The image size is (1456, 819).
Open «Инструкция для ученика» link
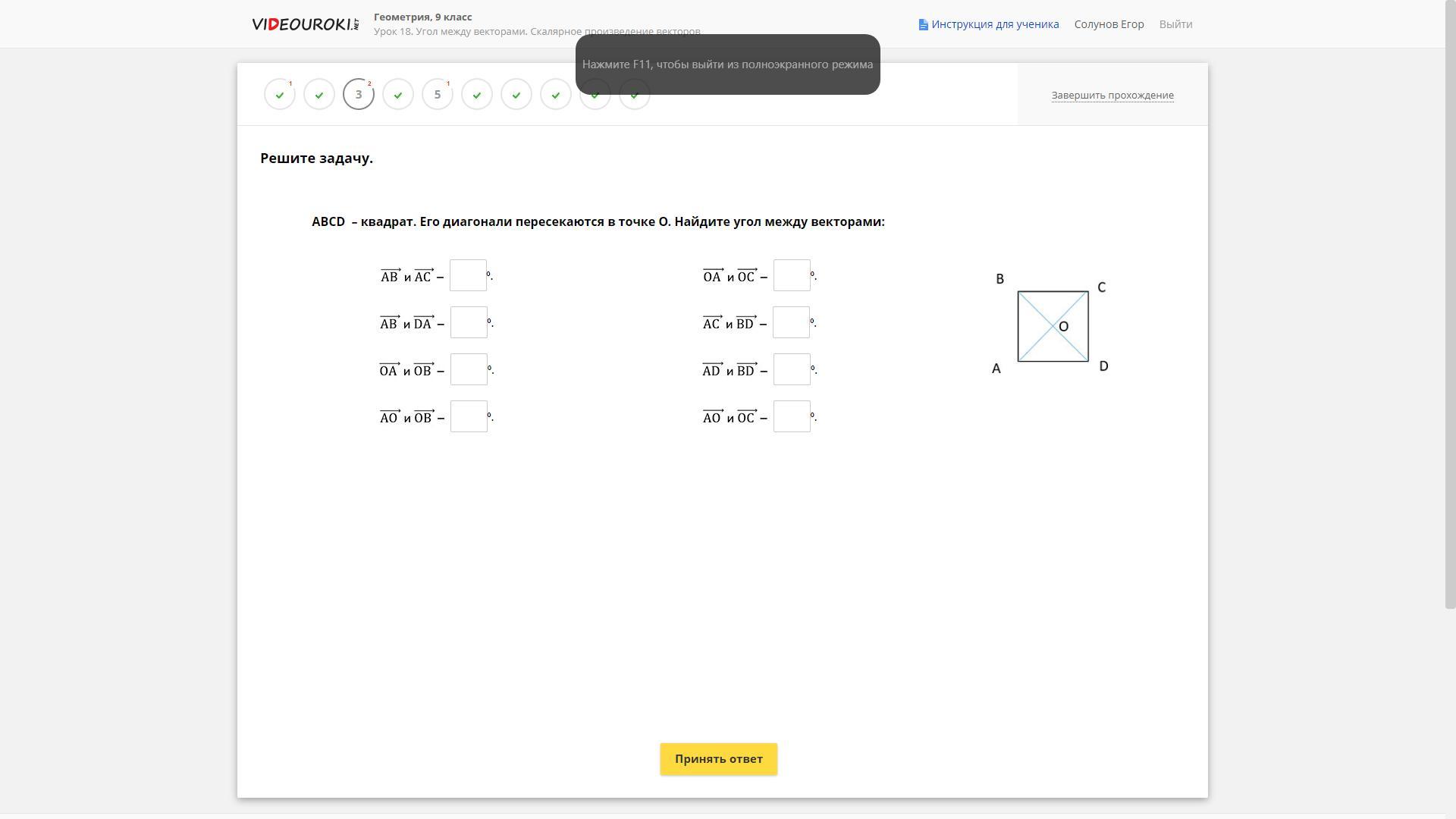coord(995,24)
